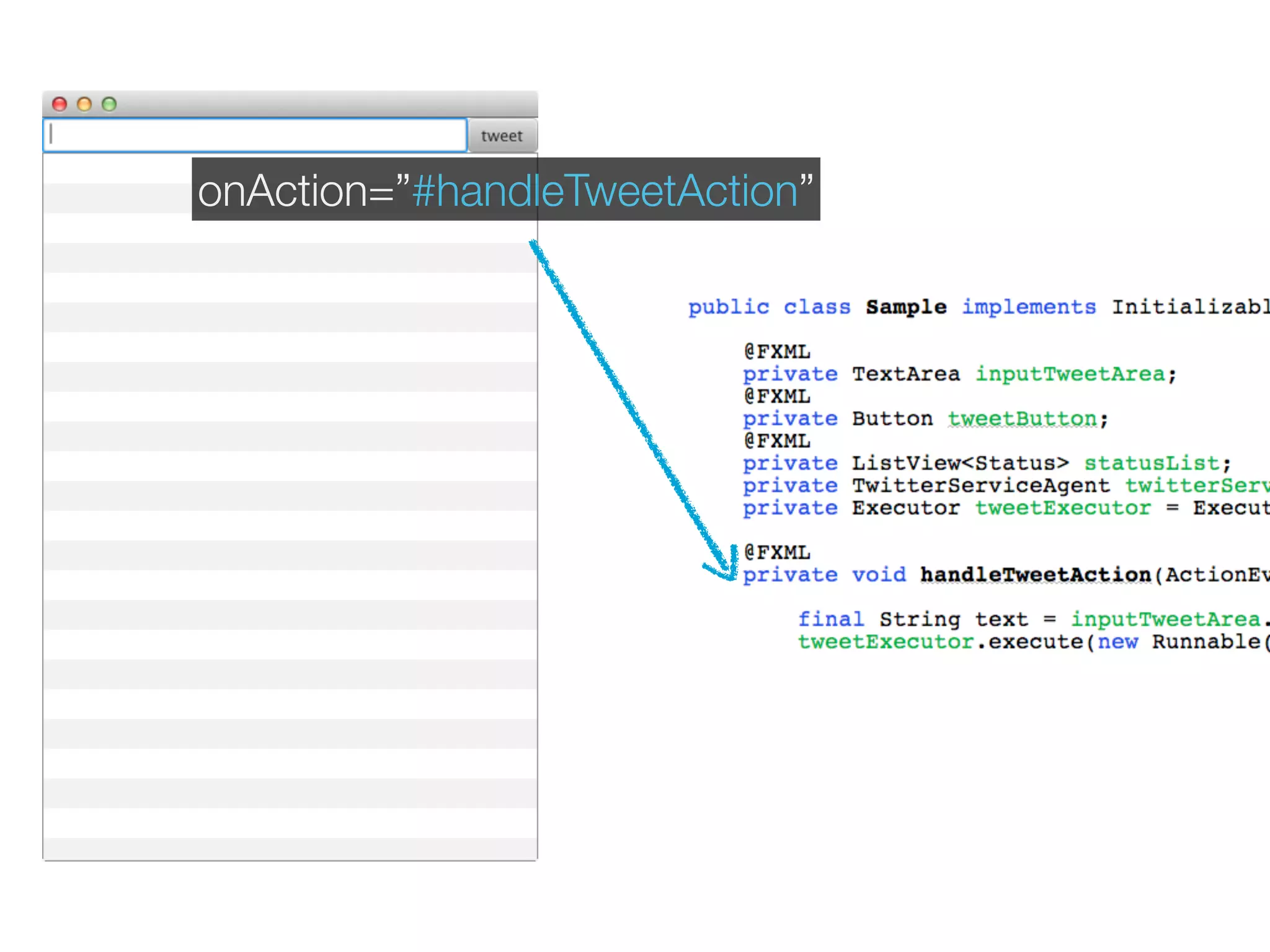Focus the tweet text input field
Image resolution: width=1270 pixels, height=952 pixels.
(x=255, y=135)
